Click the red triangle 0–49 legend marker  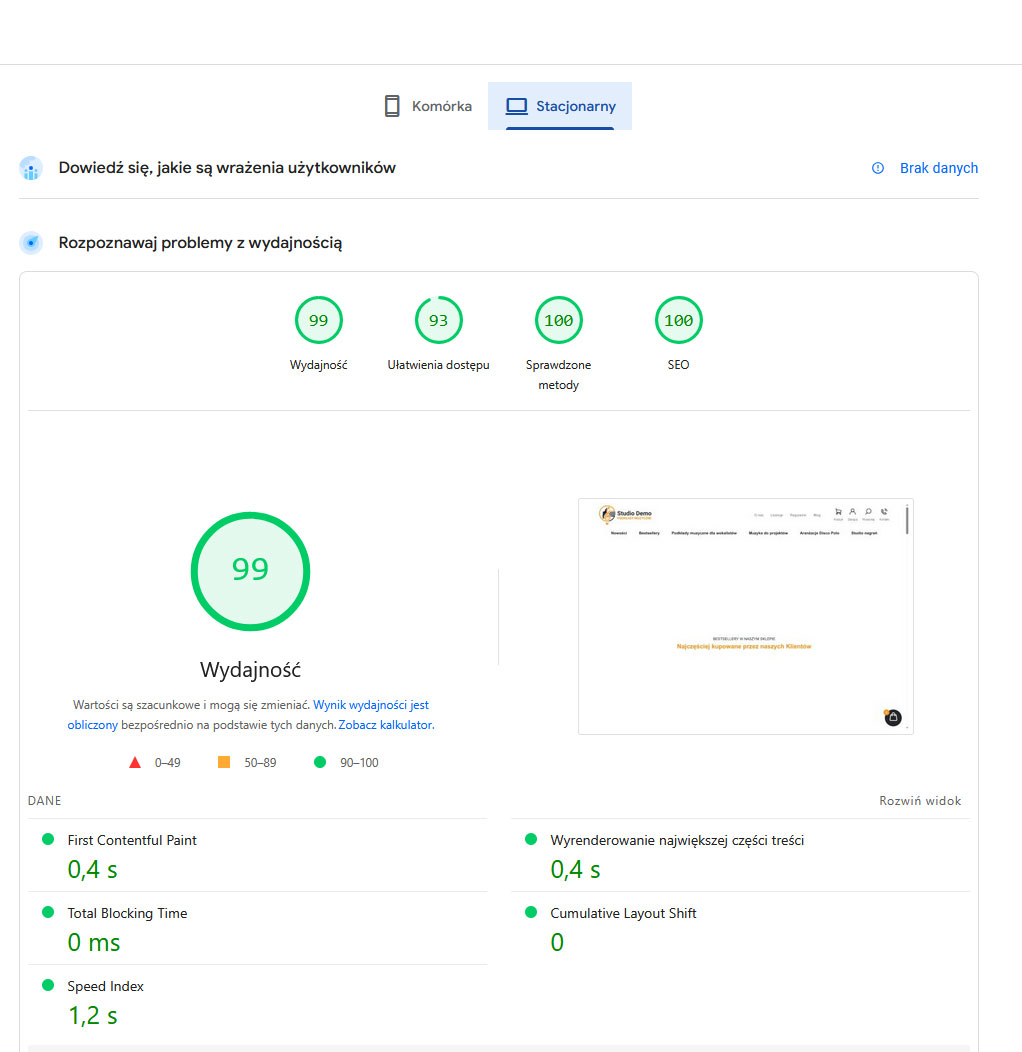pyautogui.click(x=135, y=761)
